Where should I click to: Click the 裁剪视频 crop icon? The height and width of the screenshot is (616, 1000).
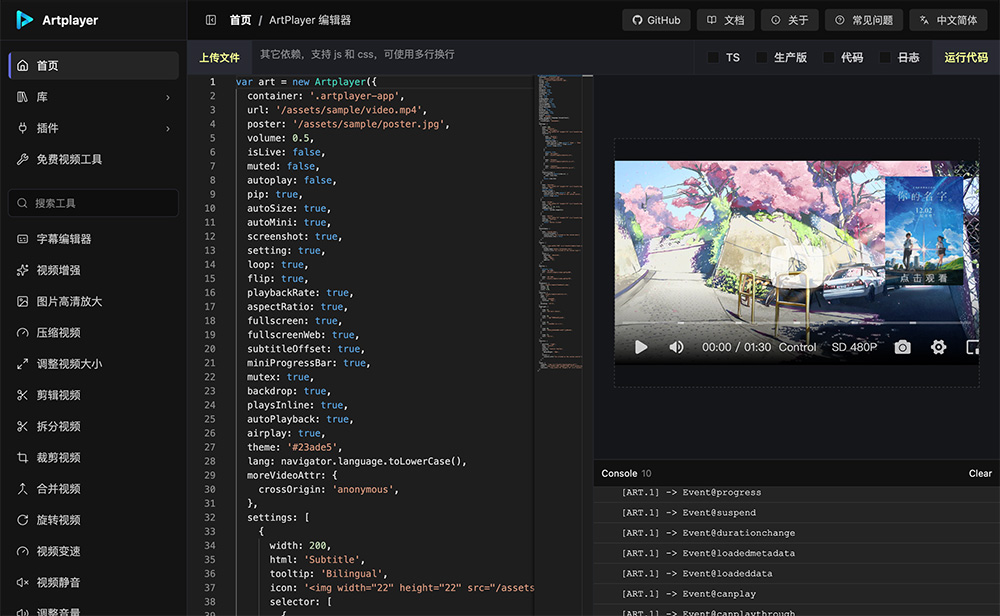(x=22, y=458)
